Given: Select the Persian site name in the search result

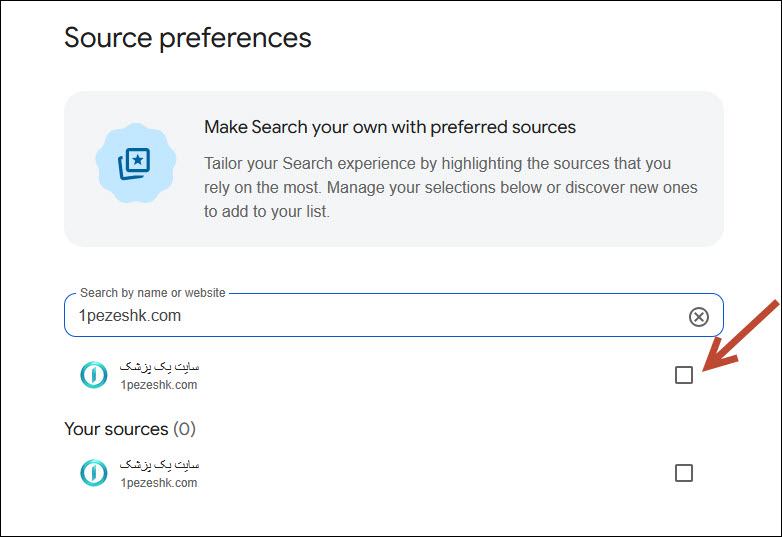Looking at the screenshot, I should [x=160, y=367].
